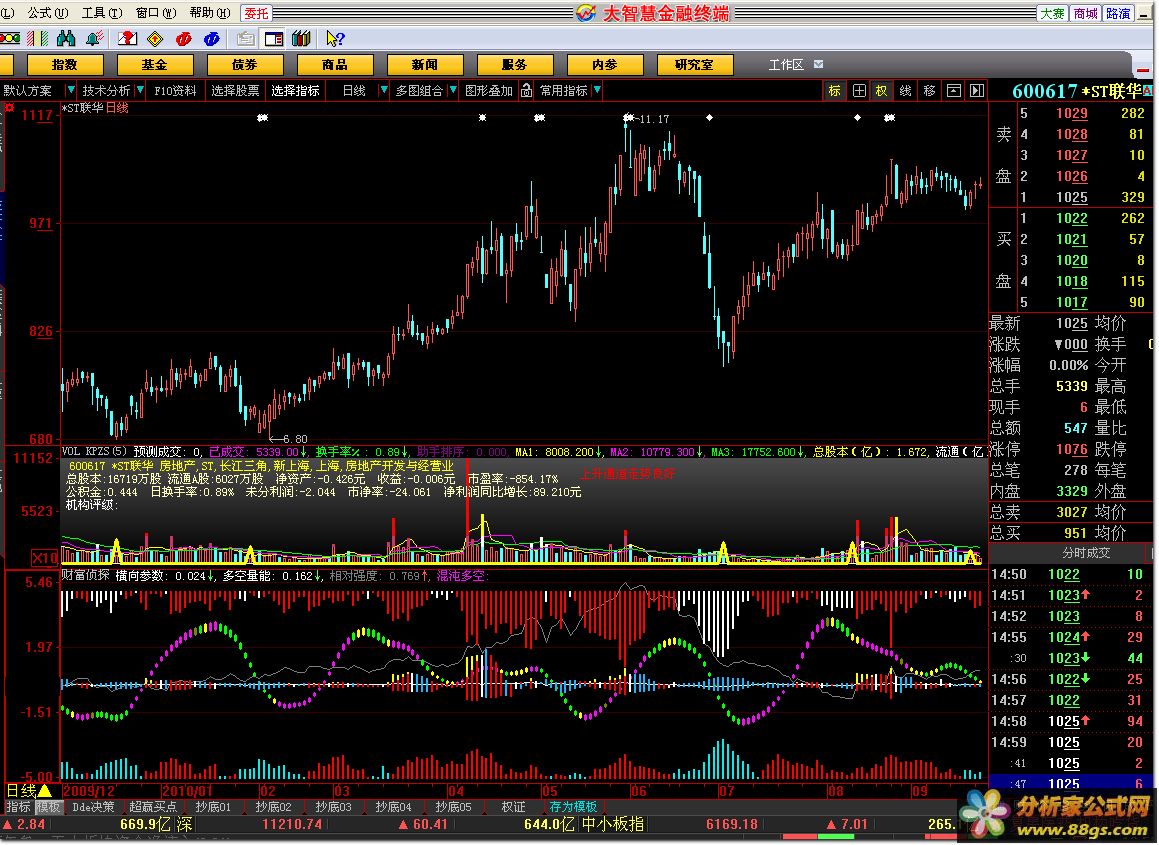Click the skip-right panel icon
This screenshot has width=1159, height=845.
tap(977, 90)
